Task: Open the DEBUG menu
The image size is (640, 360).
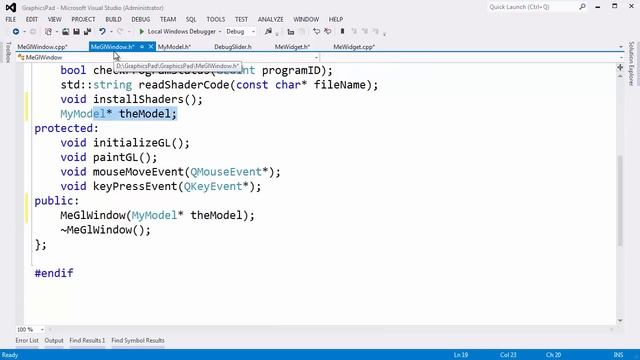Action: click(x=140, y=19)
